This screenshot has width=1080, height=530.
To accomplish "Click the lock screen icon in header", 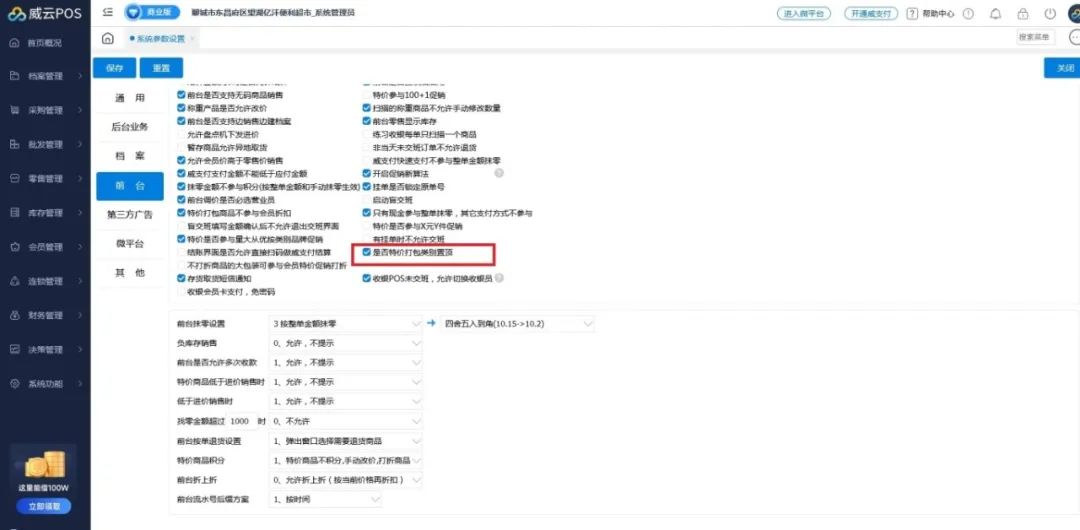I will click(x=1023, y=13).
